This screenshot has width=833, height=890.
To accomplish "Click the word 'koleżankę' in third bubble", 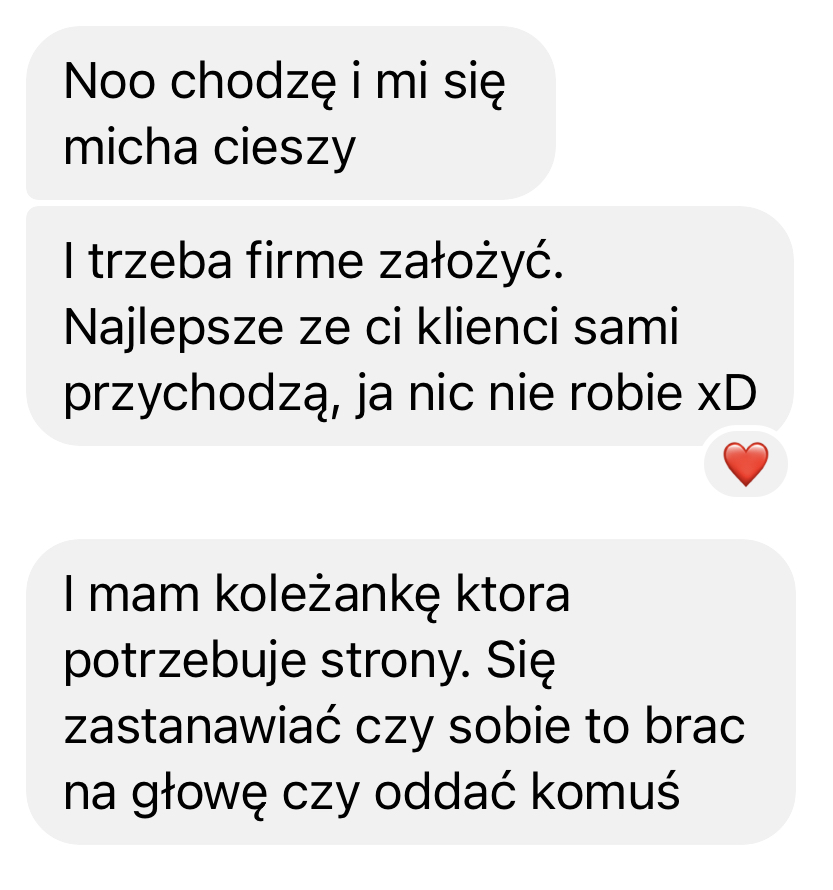I will 327,594.
